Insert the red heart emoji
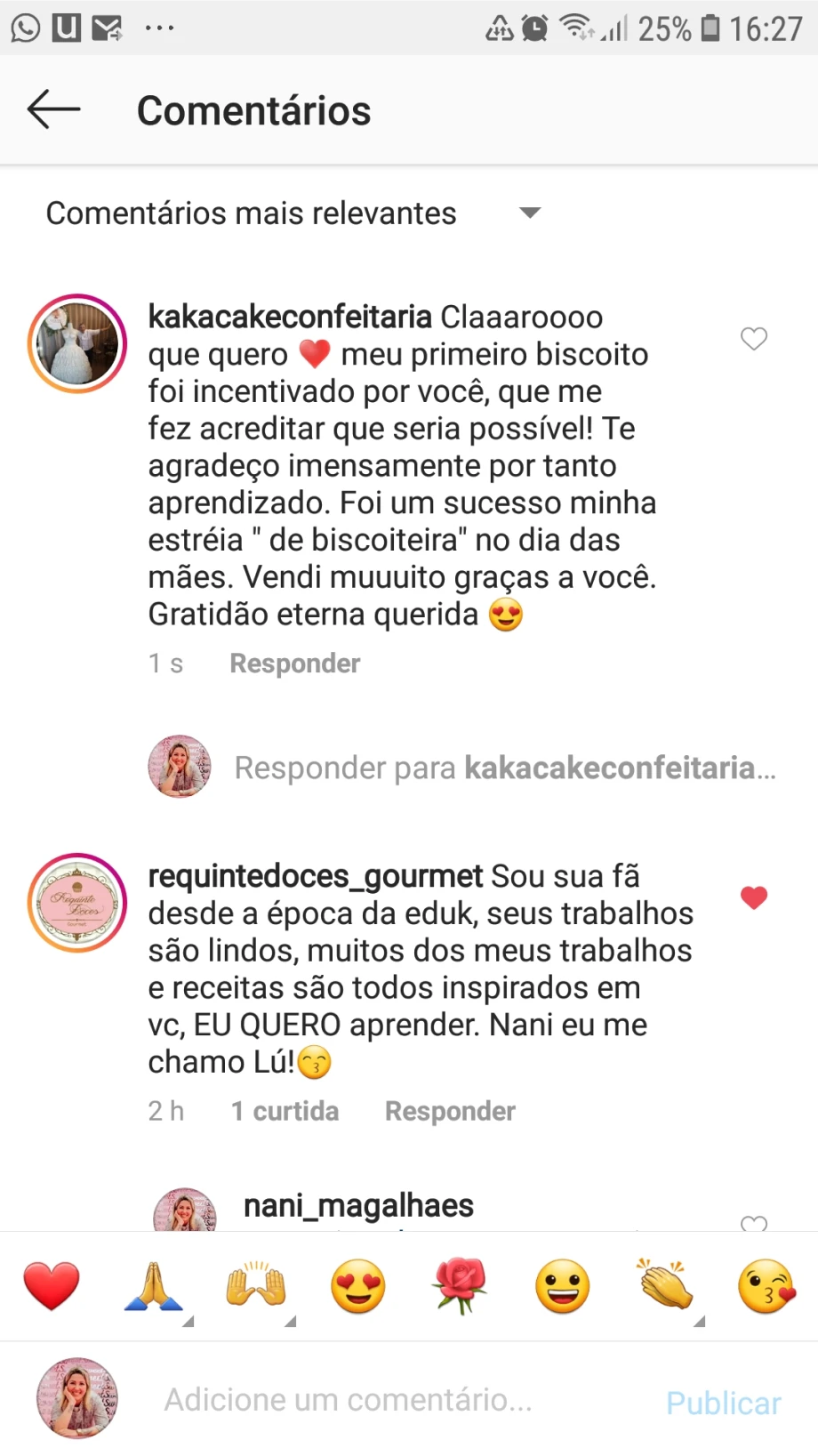 click(x=52, y=1286)
